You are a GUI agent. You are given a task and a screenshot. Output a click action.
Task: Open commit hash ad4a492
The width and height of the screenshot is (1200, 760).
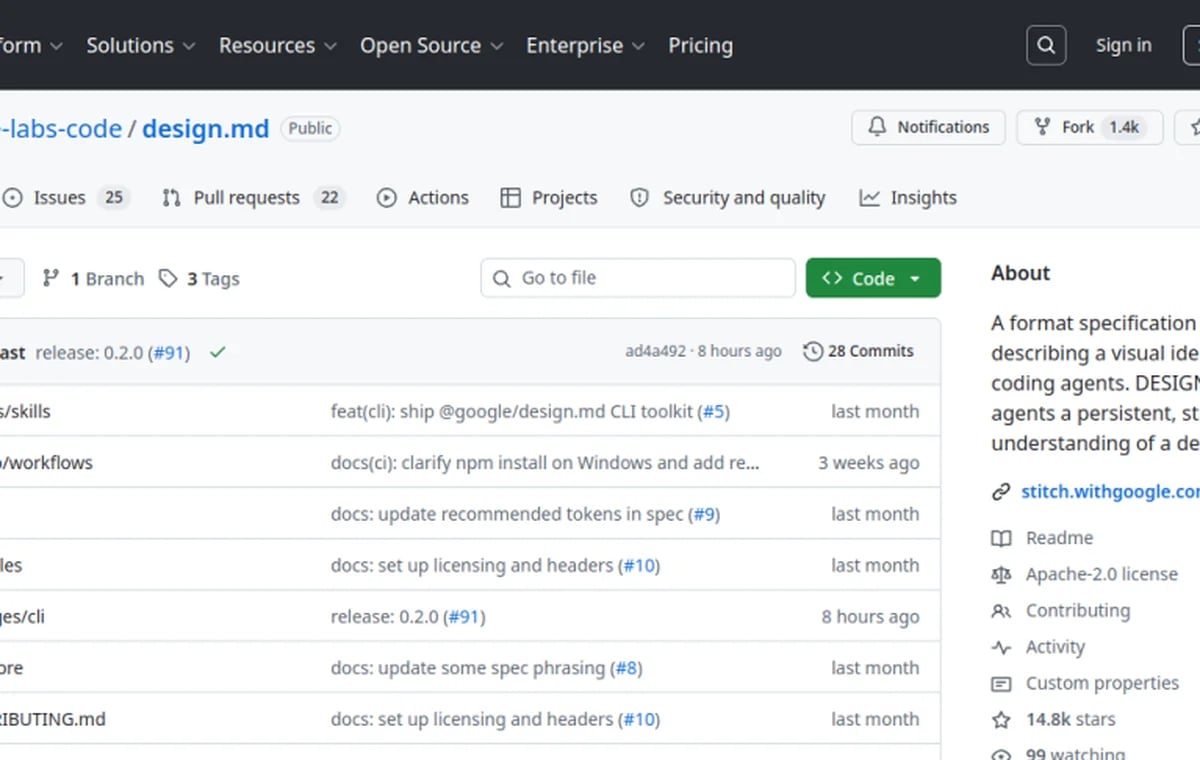point(656,351)
